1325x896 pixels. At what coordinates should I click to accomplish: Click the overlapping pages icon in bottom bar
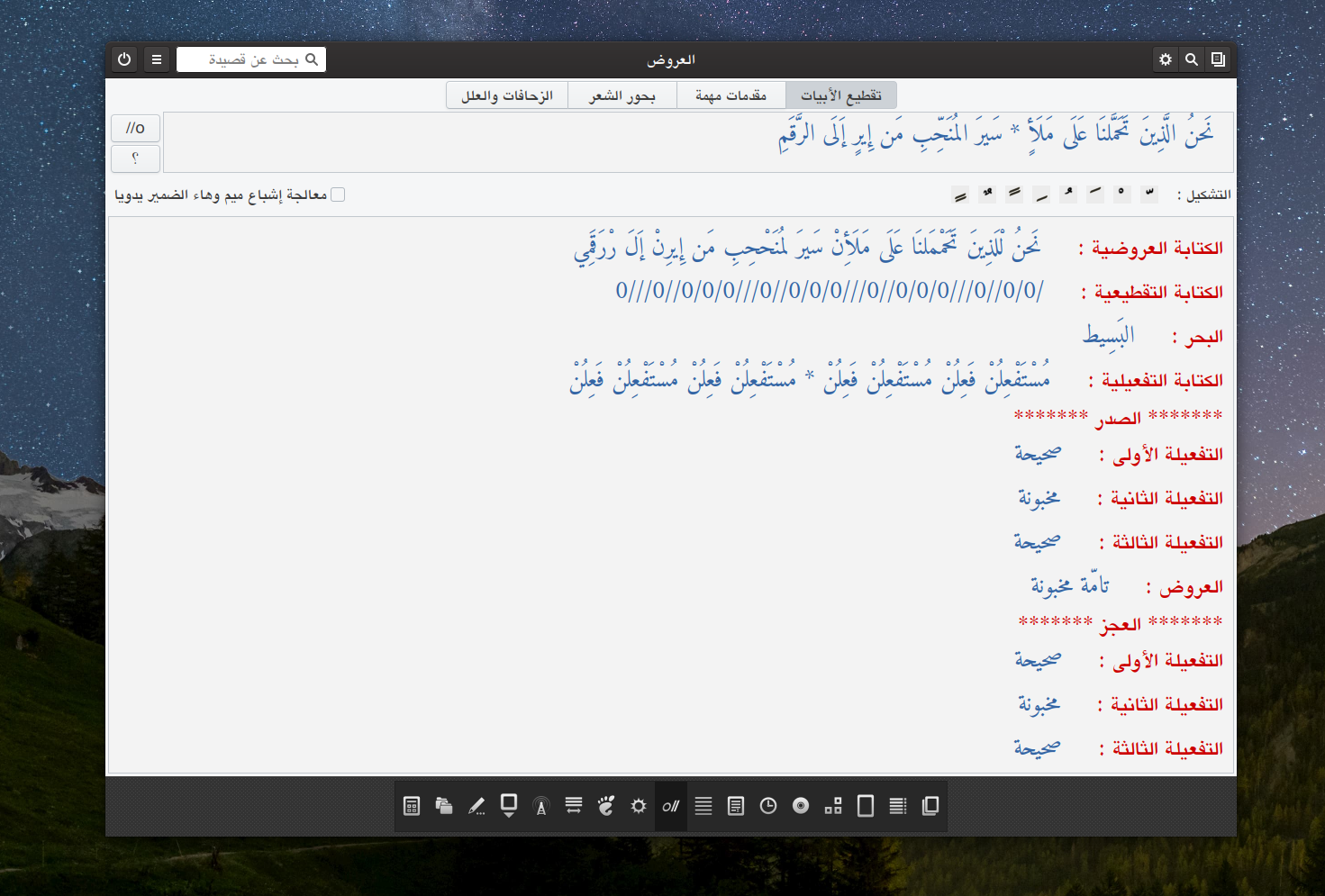click(930, 806)
